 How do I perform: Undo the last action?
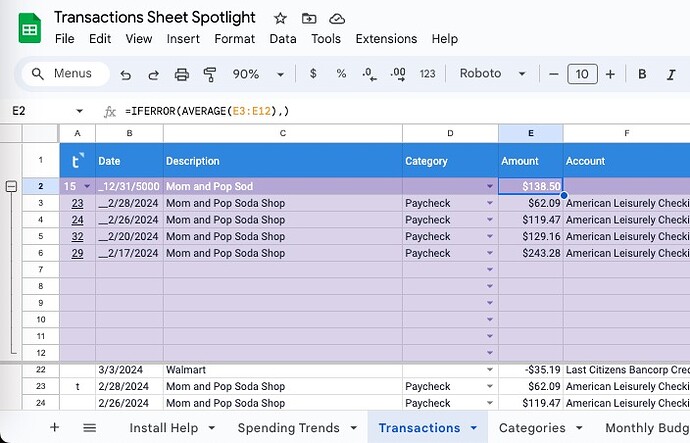click(x=126, y=75)
